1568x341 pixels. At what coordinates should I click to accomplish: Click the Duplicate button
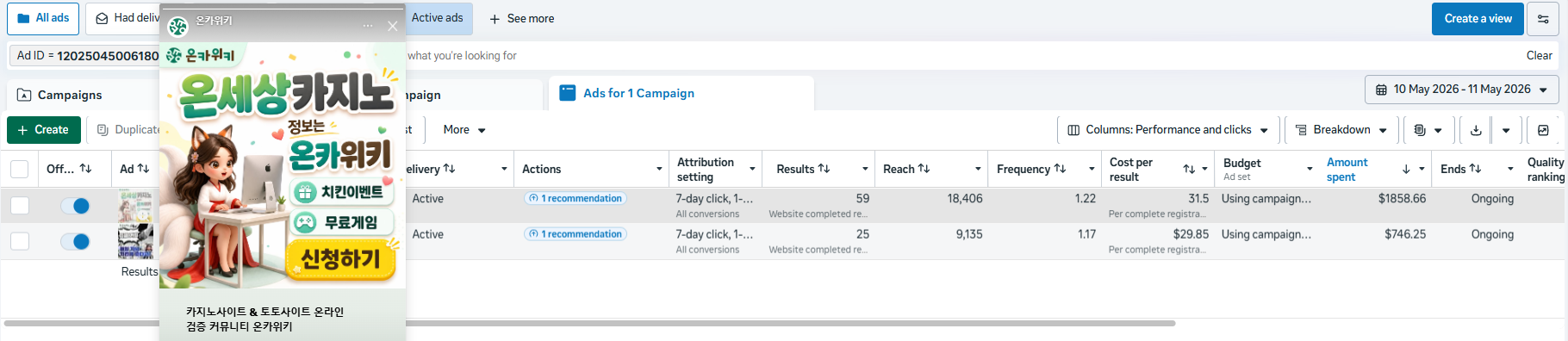(128, 130)
